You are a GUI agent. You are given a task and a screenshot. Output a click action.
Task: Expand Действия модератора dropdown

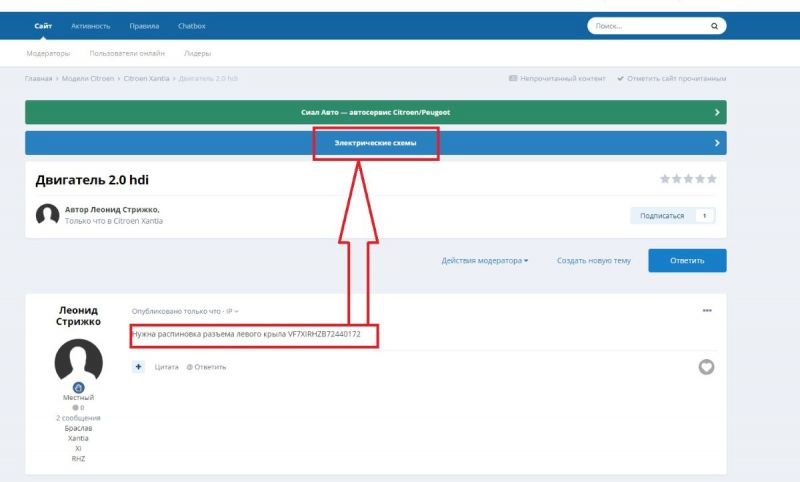(x=485, y=261)
